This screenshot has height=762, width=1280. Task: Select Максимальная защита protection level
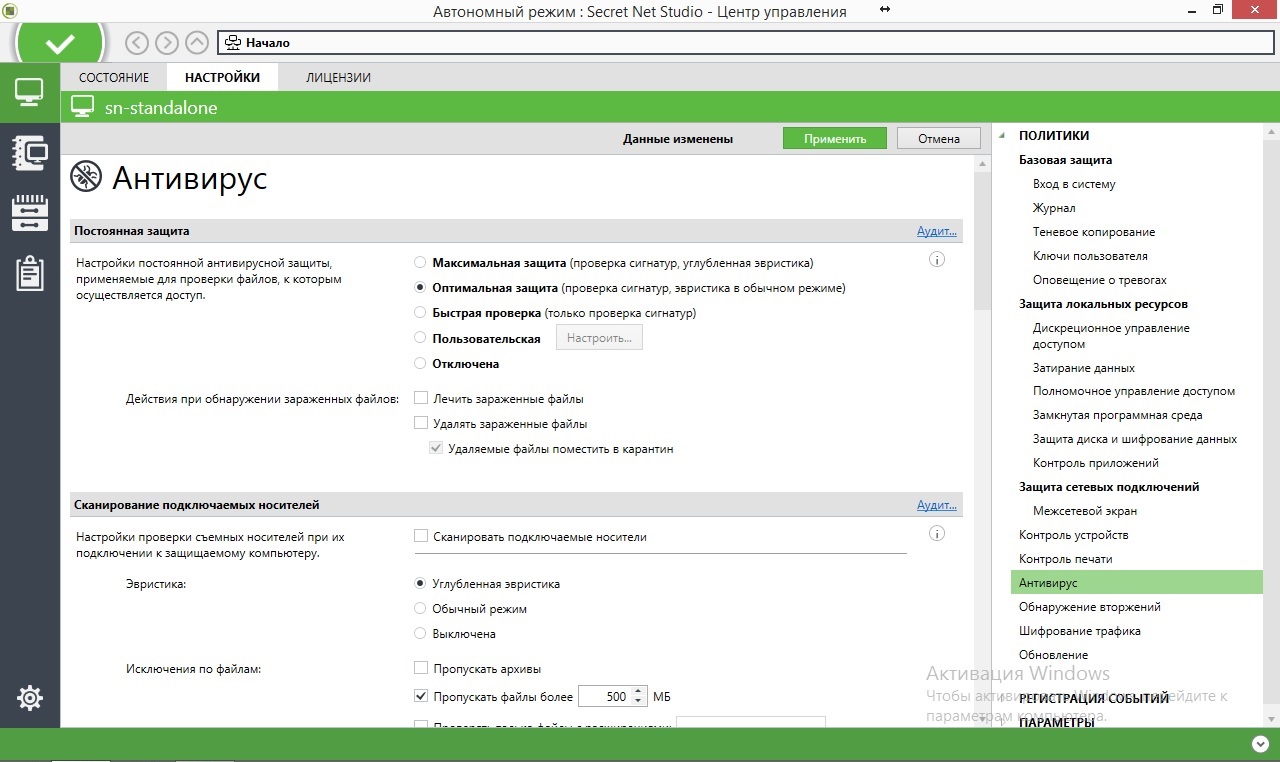pos(421,263)
